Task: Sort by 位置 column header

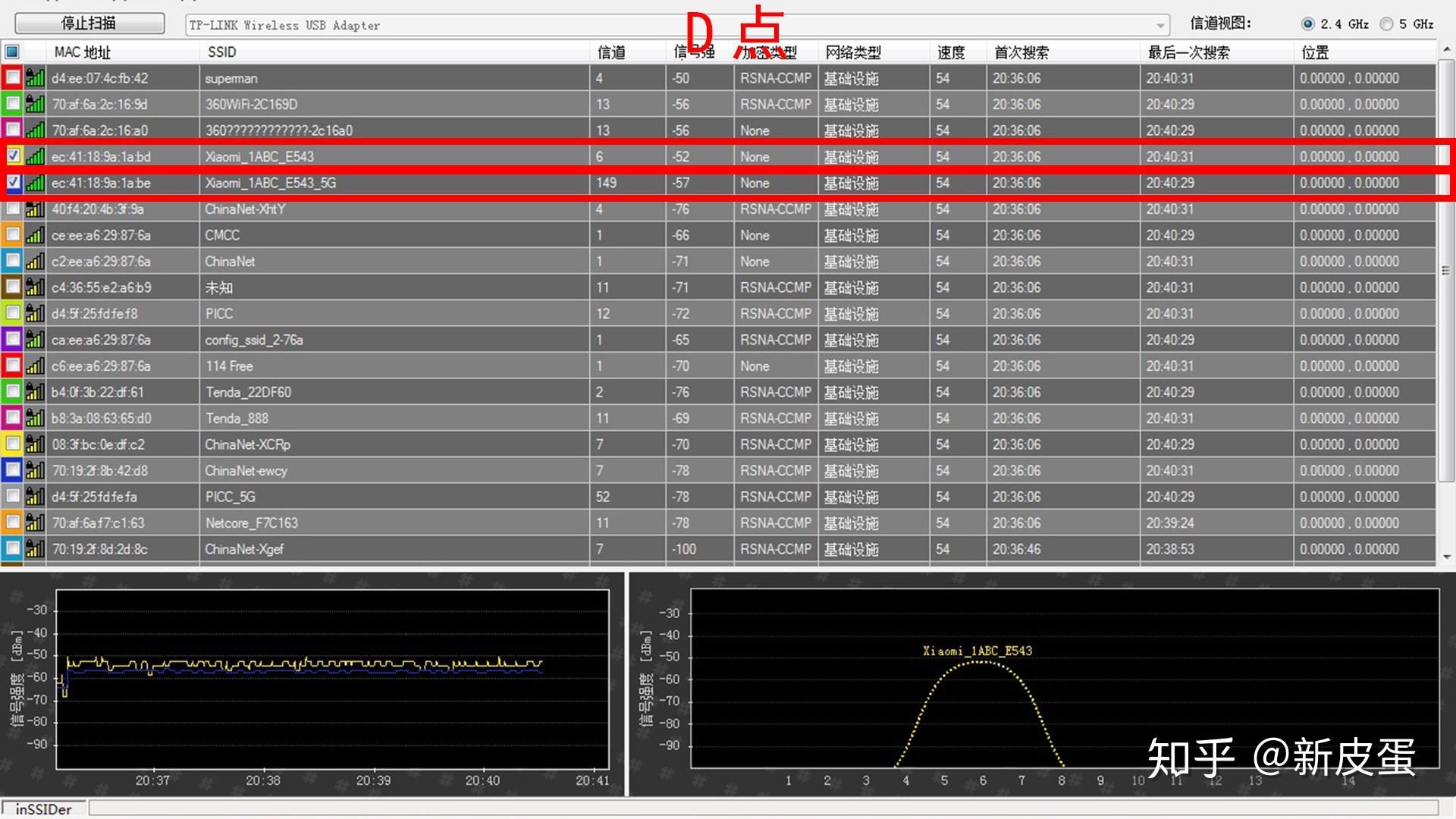Action: (x=1365, y=52)
